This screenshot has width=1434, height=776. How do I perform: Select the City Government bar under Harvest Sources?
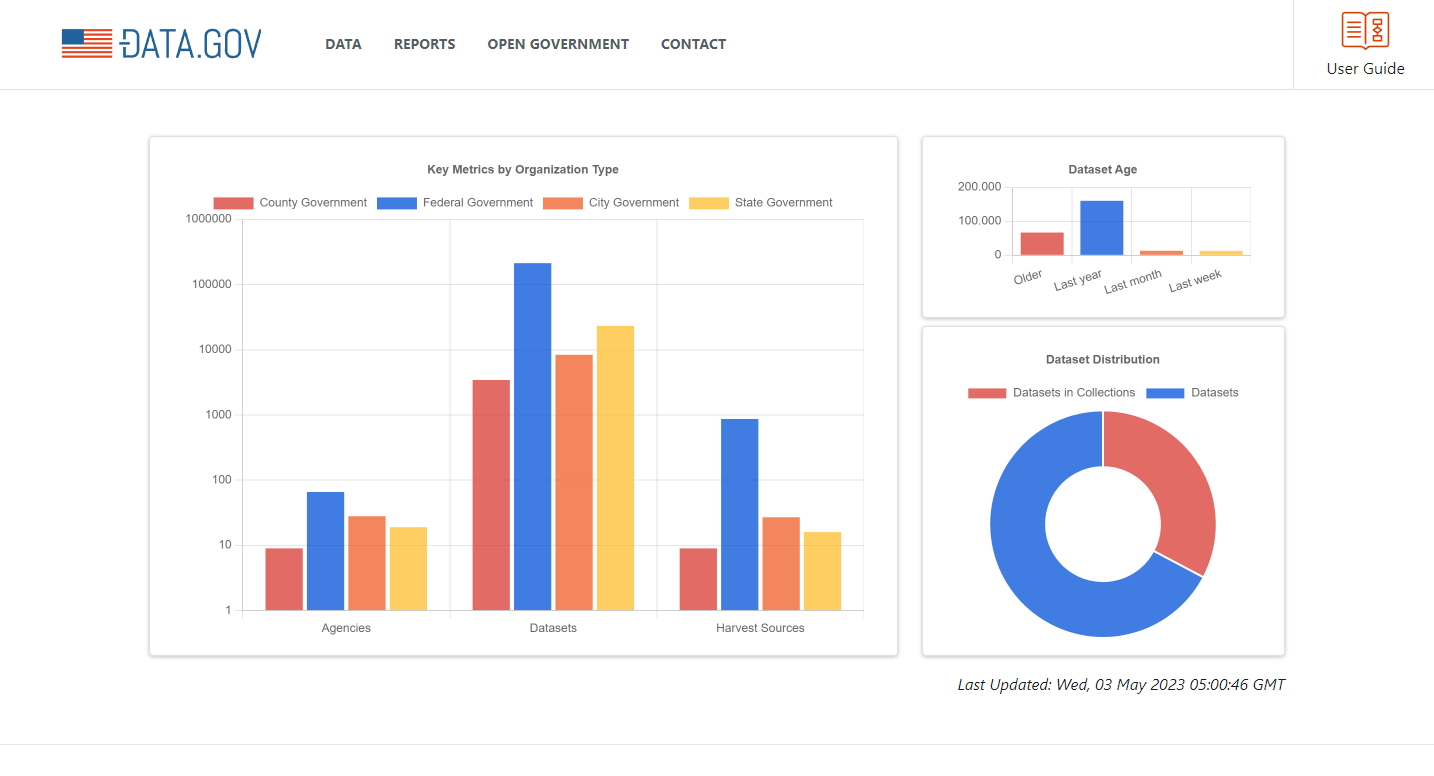tap(781, 563)
